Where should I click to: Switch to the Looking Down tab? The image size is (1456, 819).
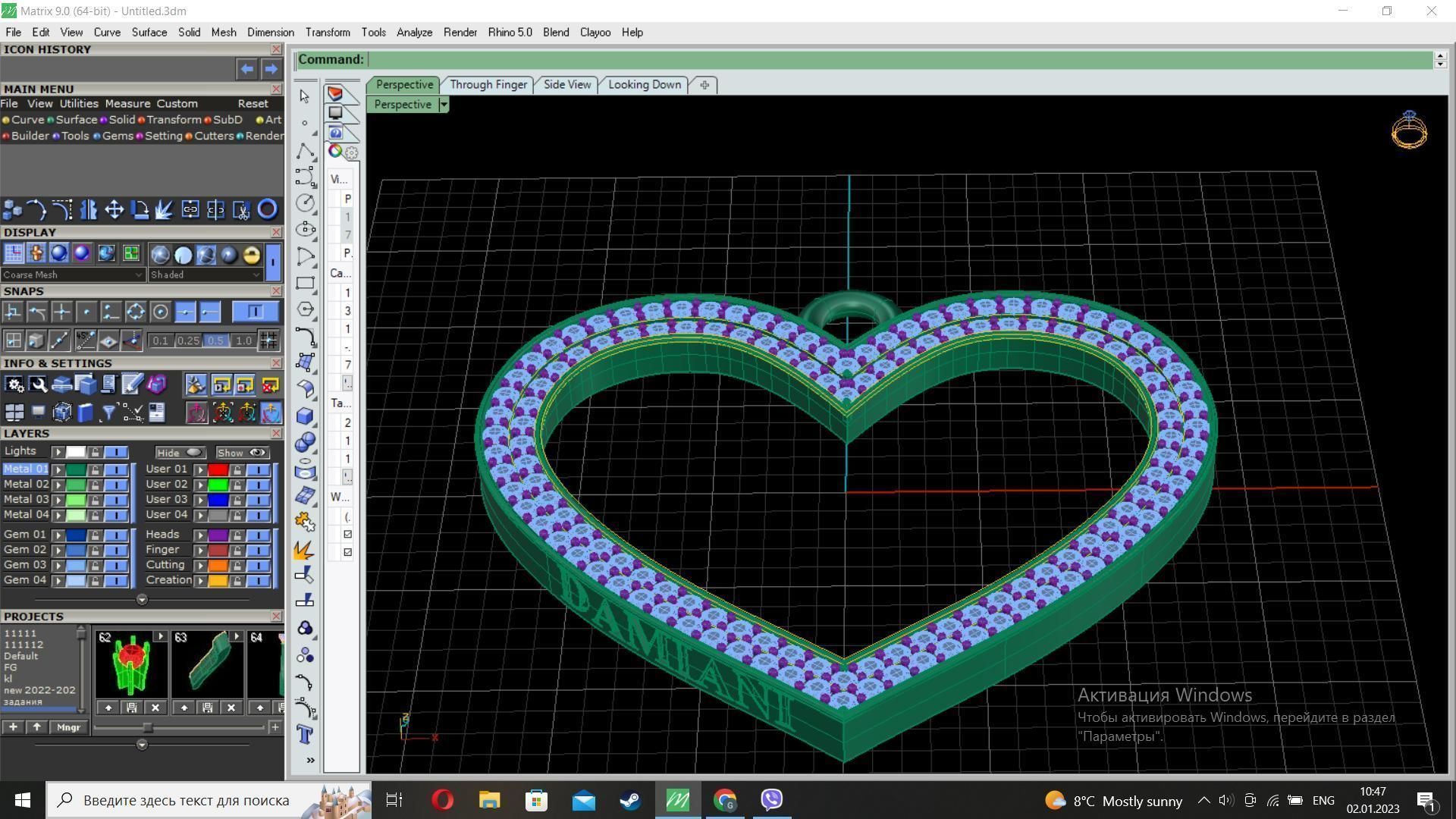point(645,85)
